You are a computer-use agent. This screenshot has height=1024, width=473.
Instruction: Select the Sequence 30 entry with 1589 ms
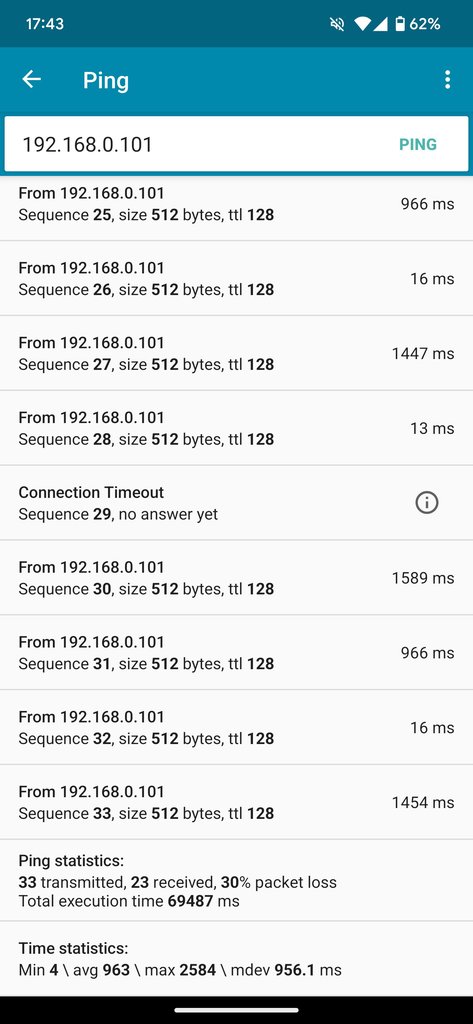point(236,577)
